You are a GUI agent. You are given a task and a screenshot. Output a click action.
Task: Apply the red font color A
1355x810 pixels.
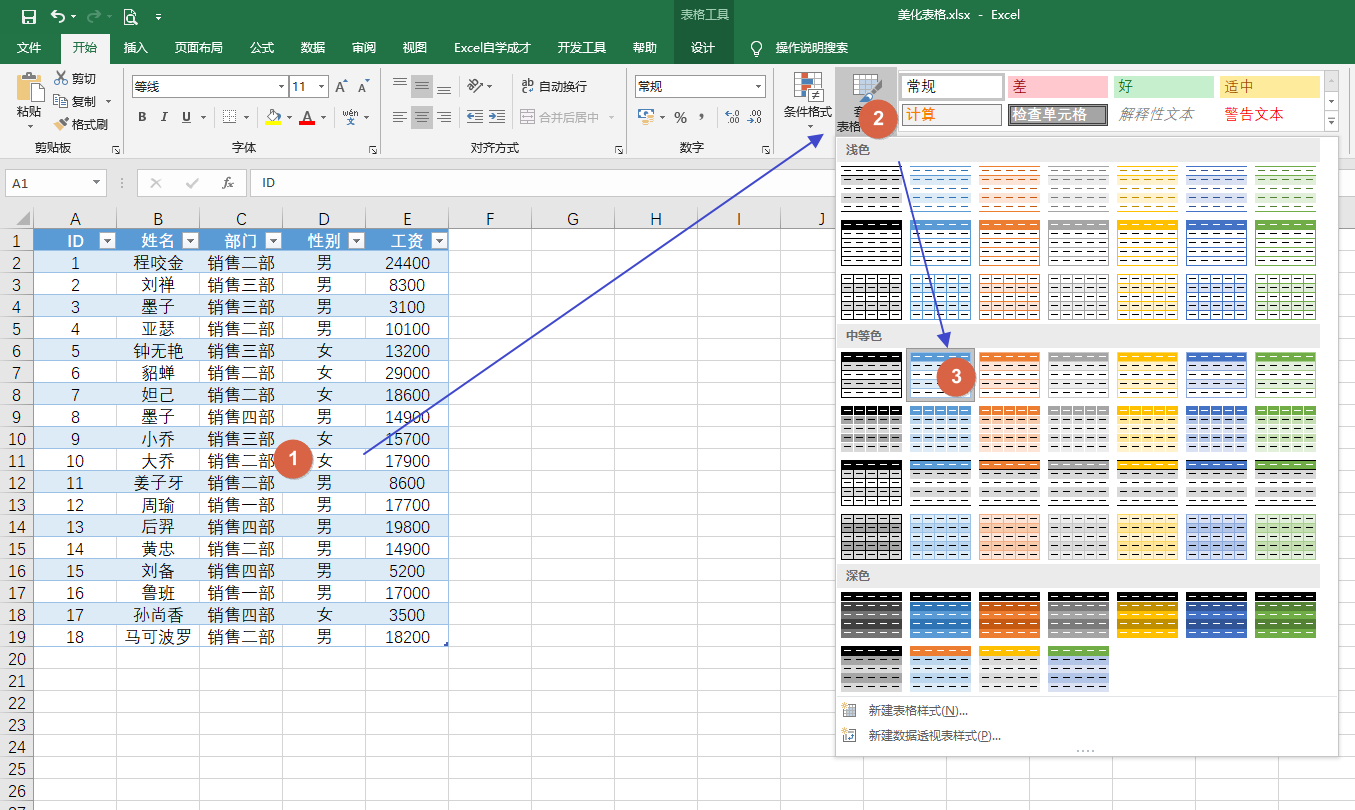(x=308, y=117)
